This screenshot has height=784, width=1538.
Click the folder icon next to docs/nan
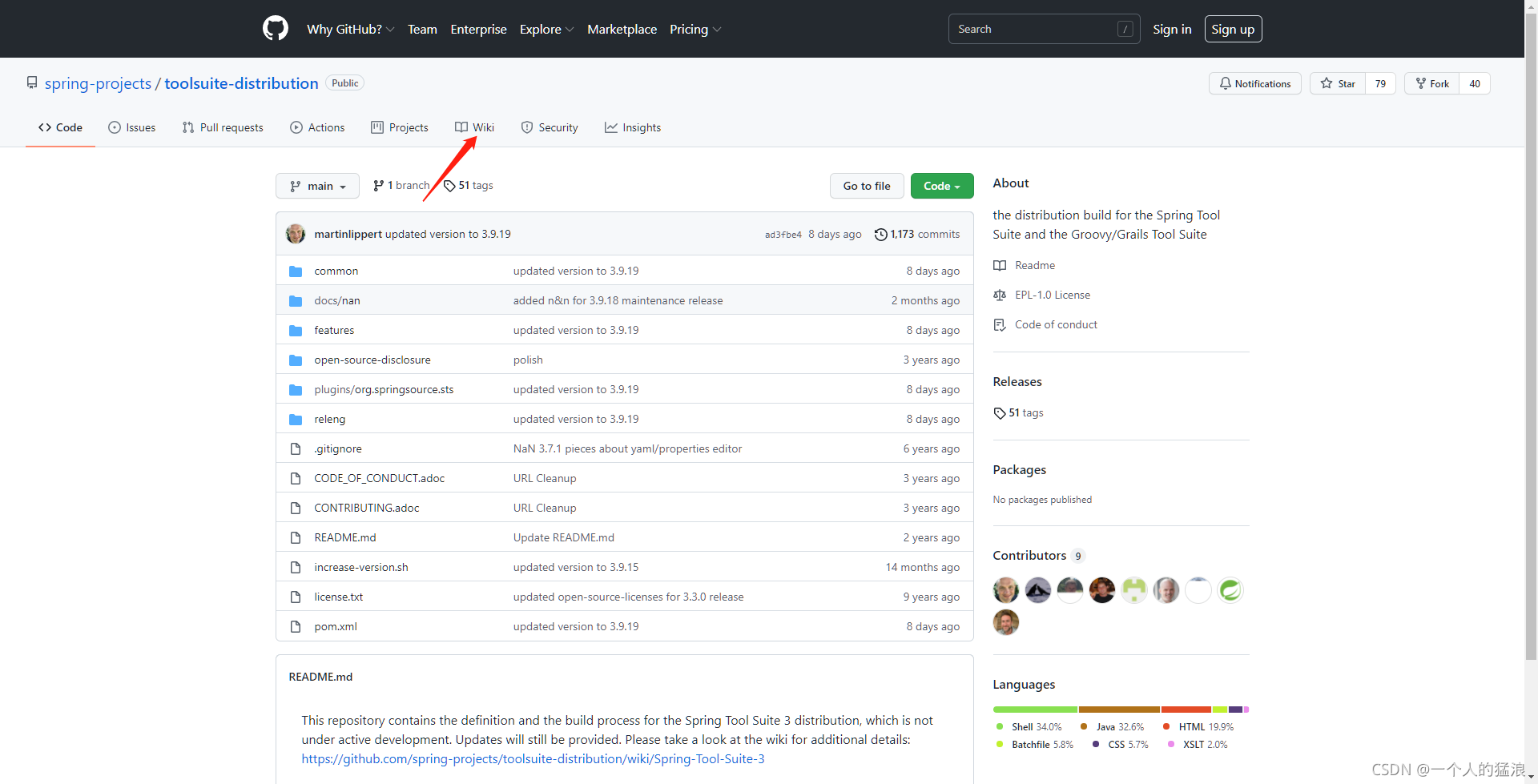[x=296, y=301]
